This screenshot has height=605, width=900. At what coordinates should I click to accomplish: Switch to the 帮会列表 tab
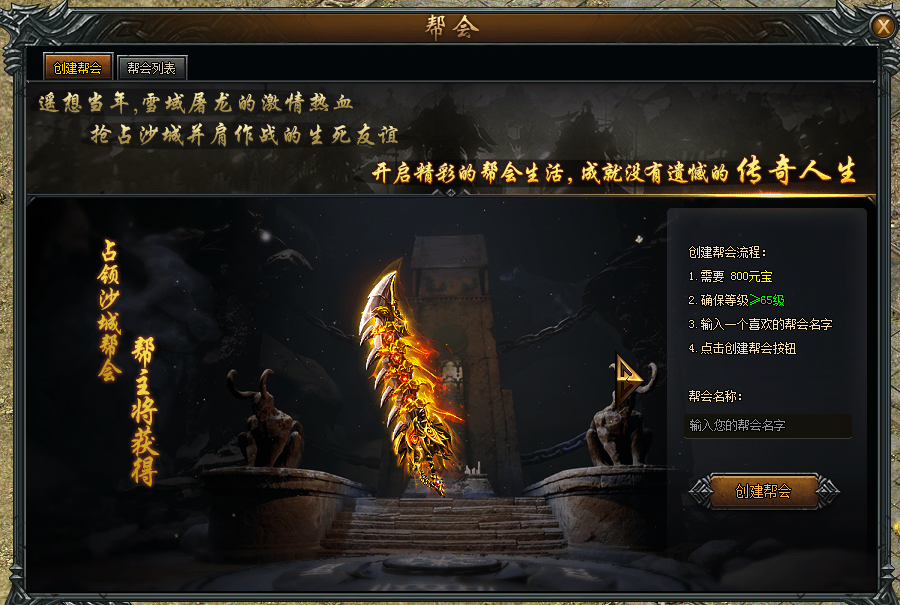tap(152, 68)
